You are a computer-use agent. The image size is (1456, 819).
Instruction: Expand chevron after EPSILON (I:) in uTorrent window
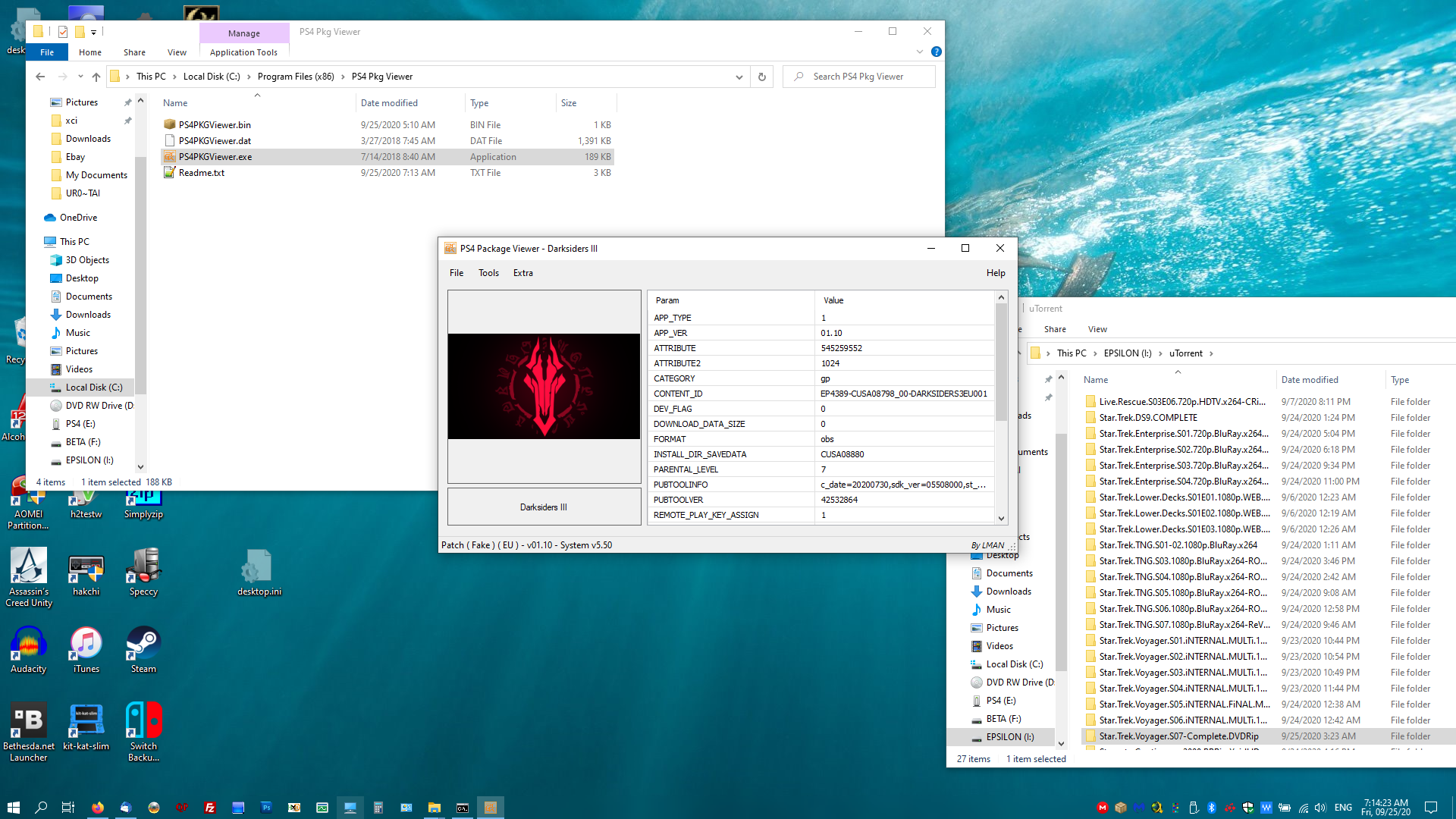click(x=1160, y=353)
